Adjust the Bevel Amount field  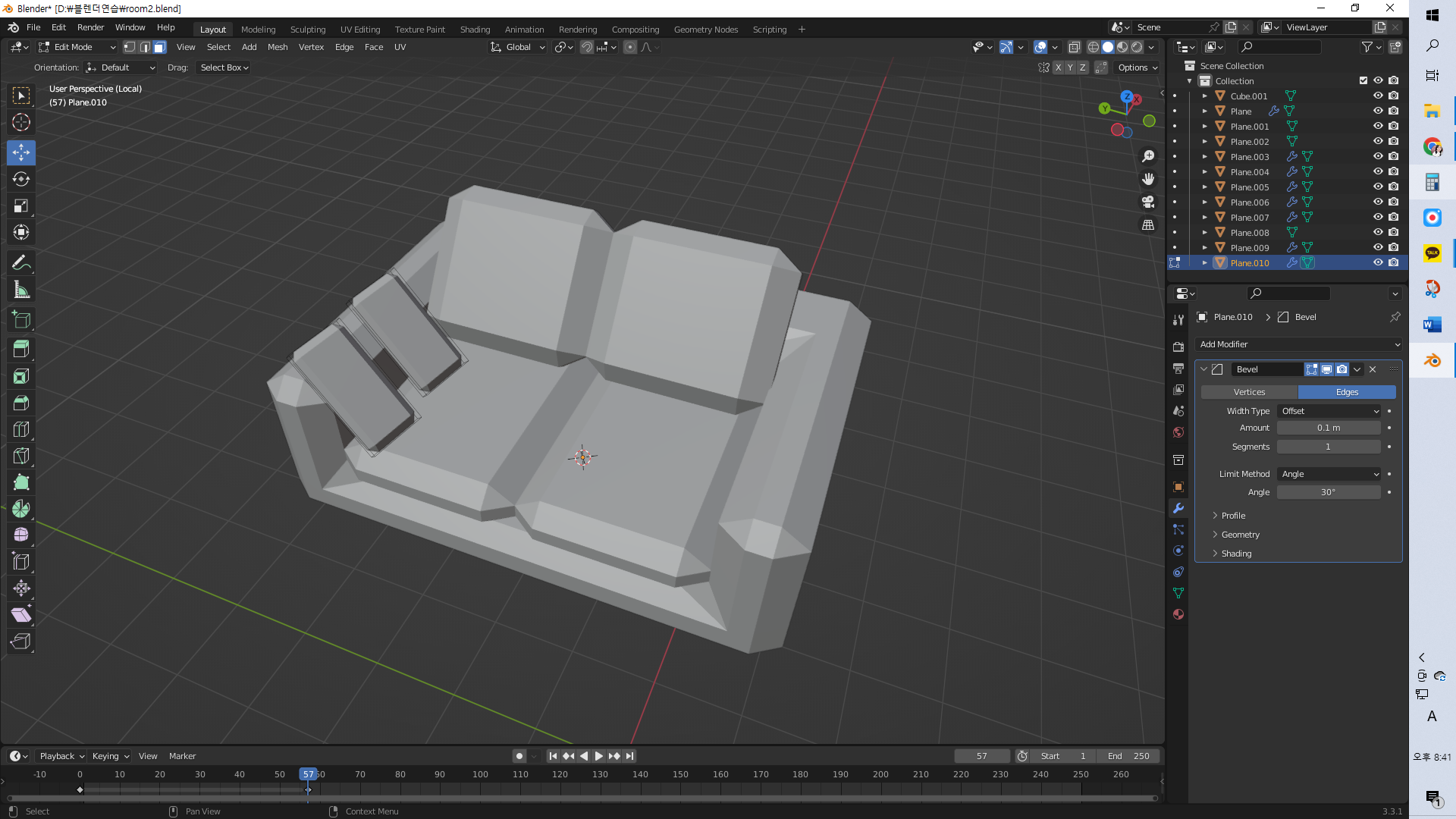coord(1329,428)
